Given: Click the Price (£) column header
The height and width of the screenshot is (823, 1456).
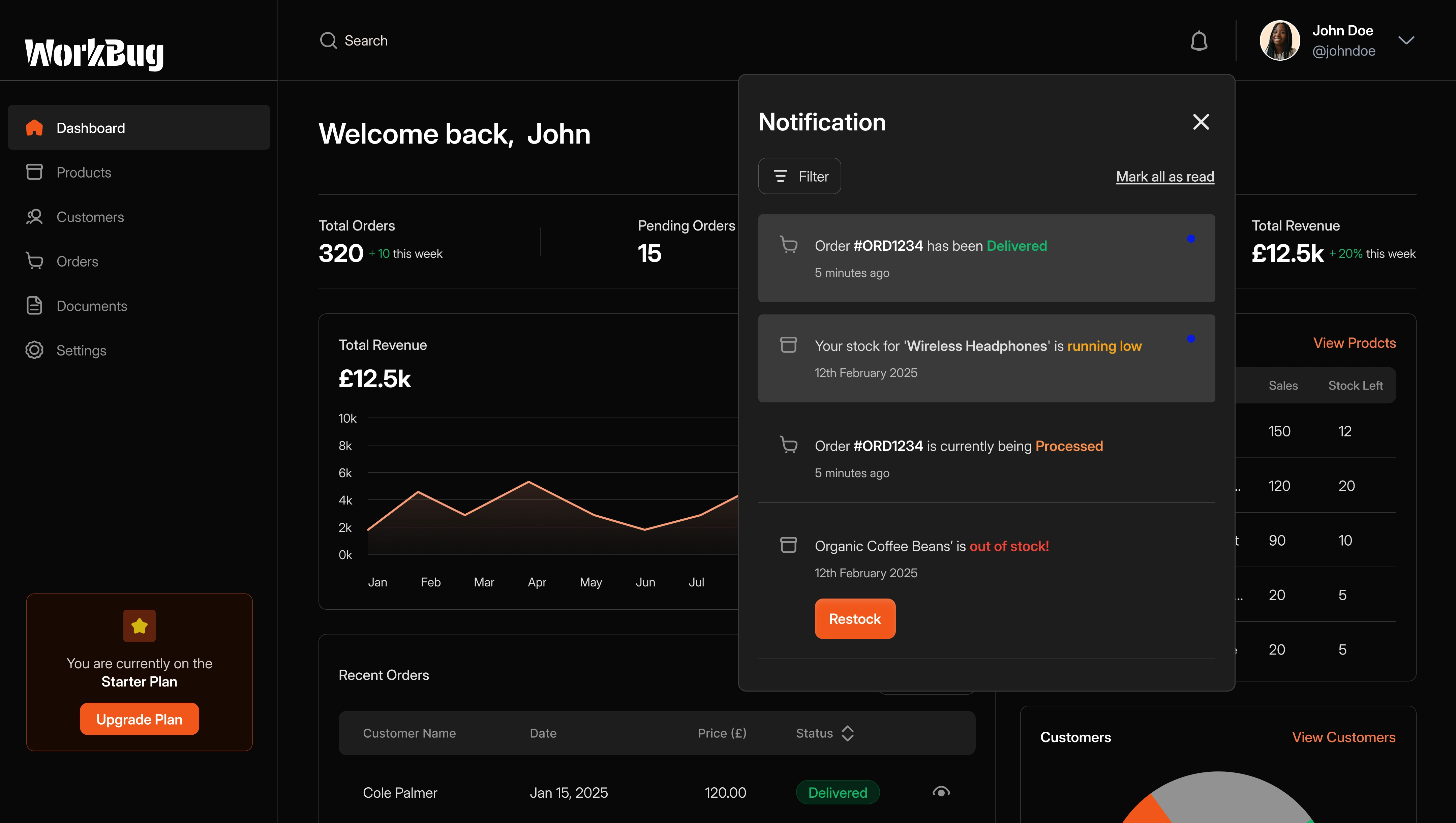Looking at the screenshot, I should [722, 733].
